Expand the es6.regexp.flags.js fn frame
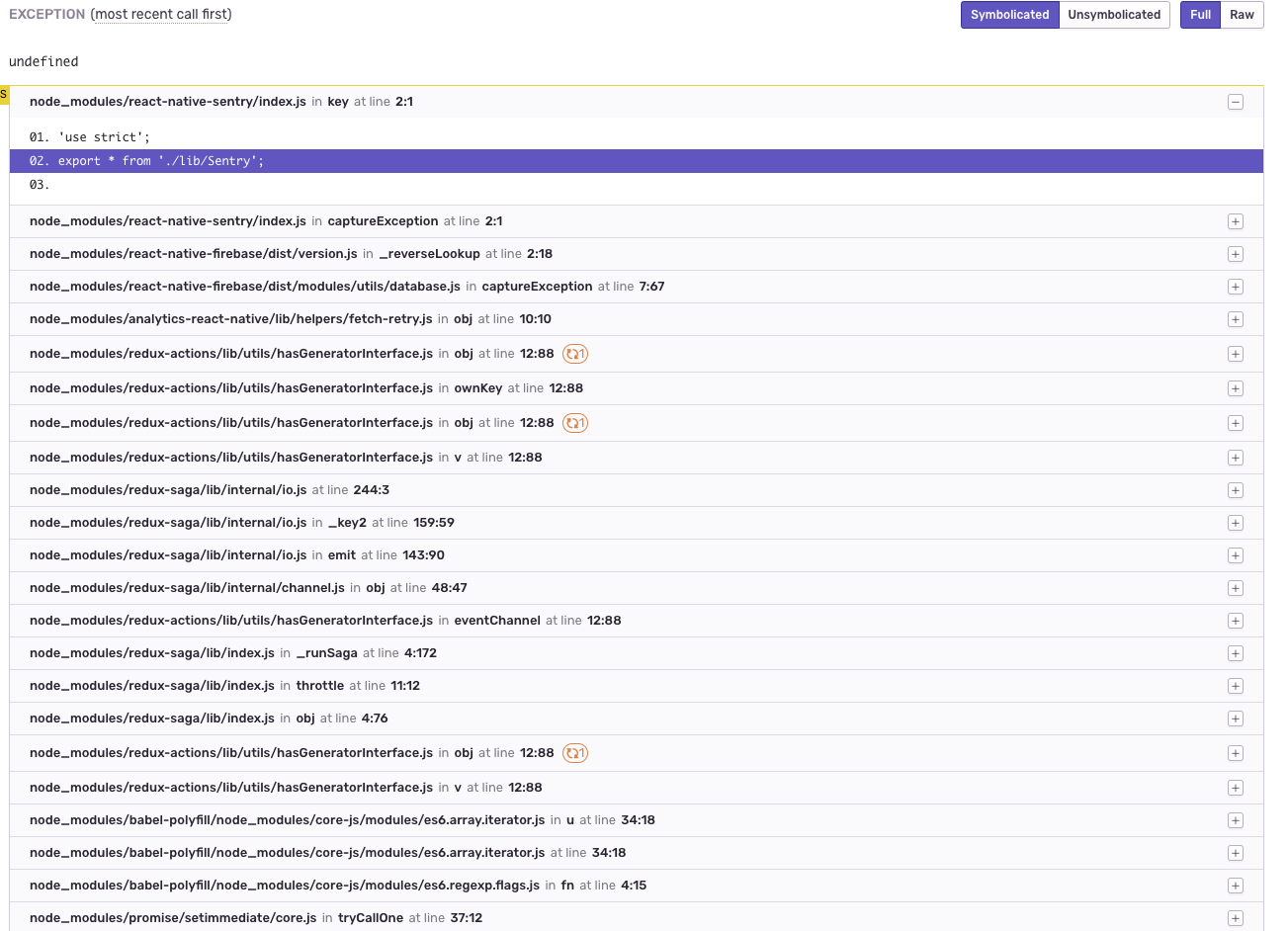The image size is (1288, 931). point(1235,886)
